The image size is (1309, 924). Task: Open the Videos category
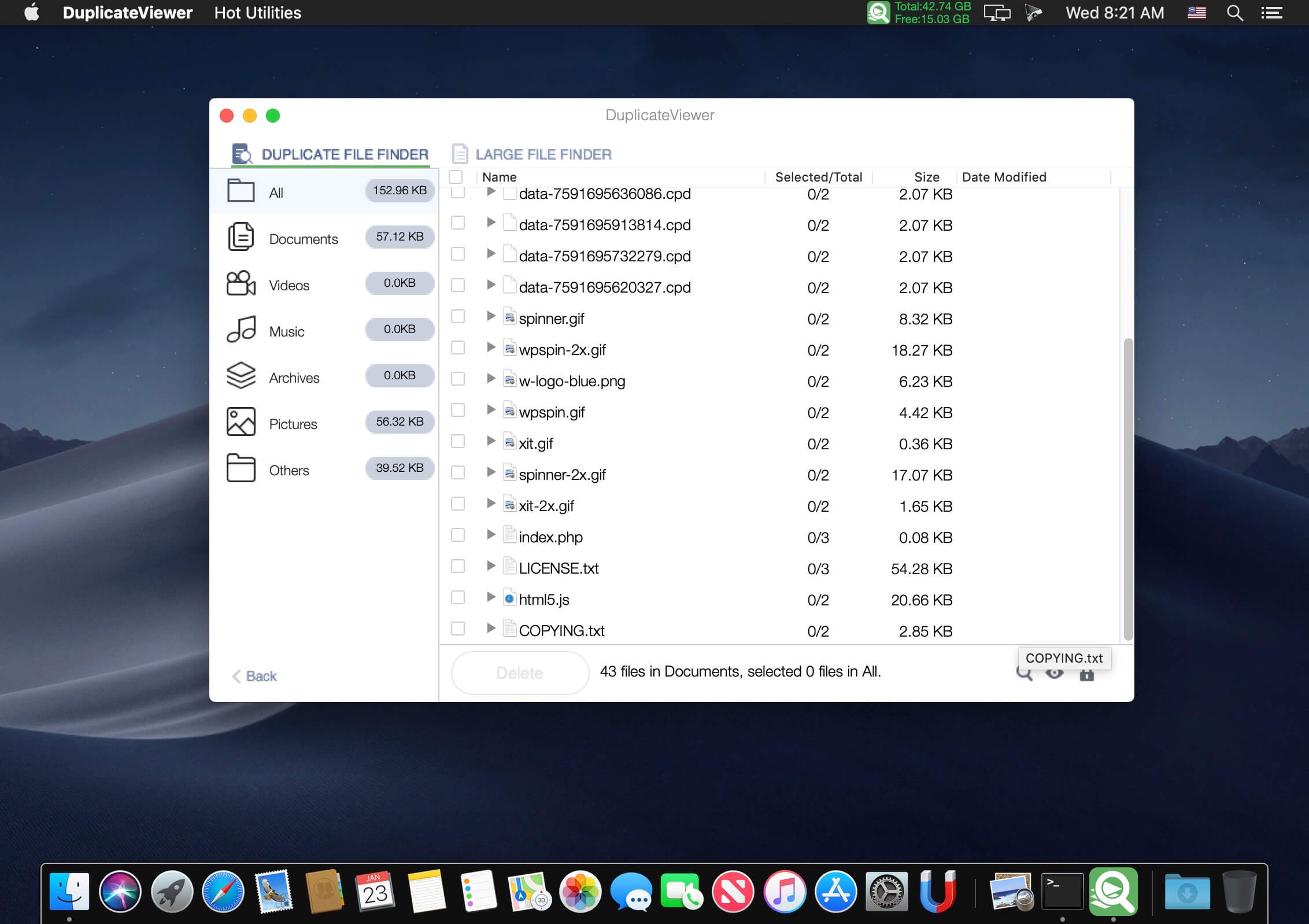[x=290, y=284]
